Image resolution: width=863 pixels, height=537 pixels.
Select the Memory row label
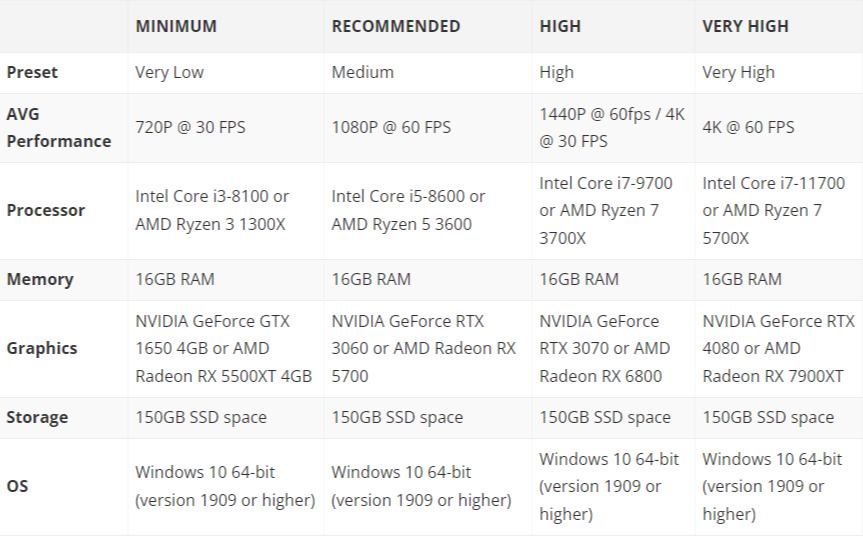point(40,280)
